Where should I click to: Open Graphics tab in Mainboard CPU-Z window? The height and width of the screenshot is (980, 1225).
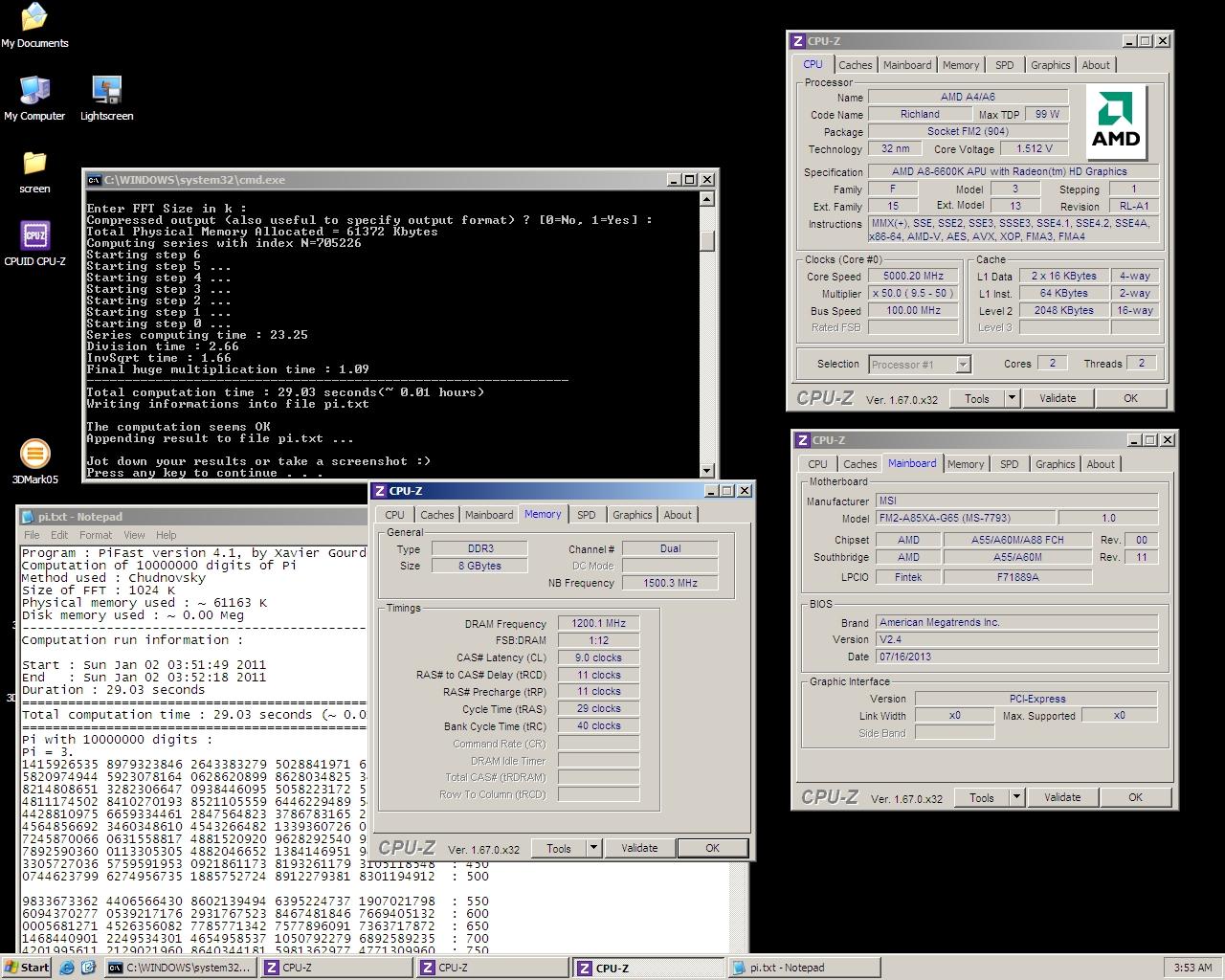point(1055,464)
